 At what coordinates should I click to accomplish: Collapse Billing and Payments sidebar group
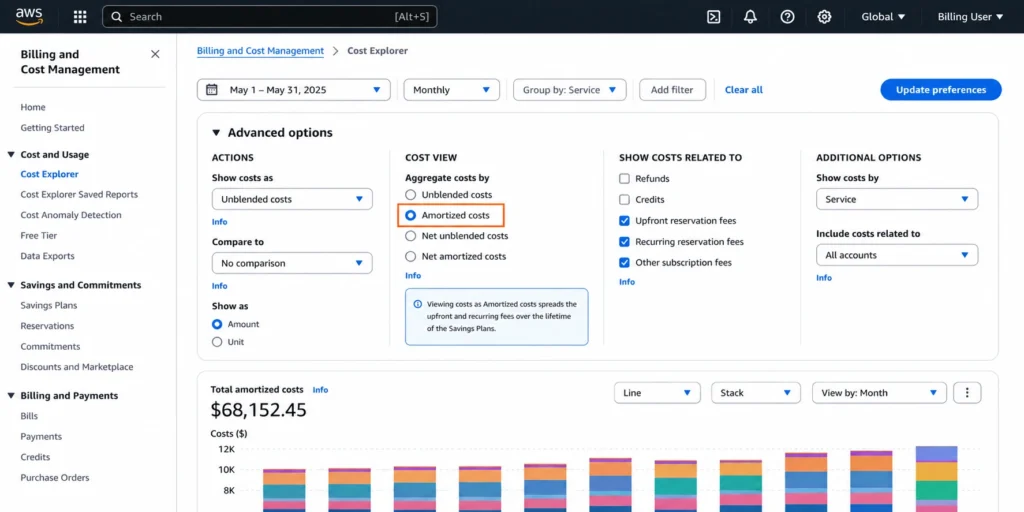[x=10, y=396]
